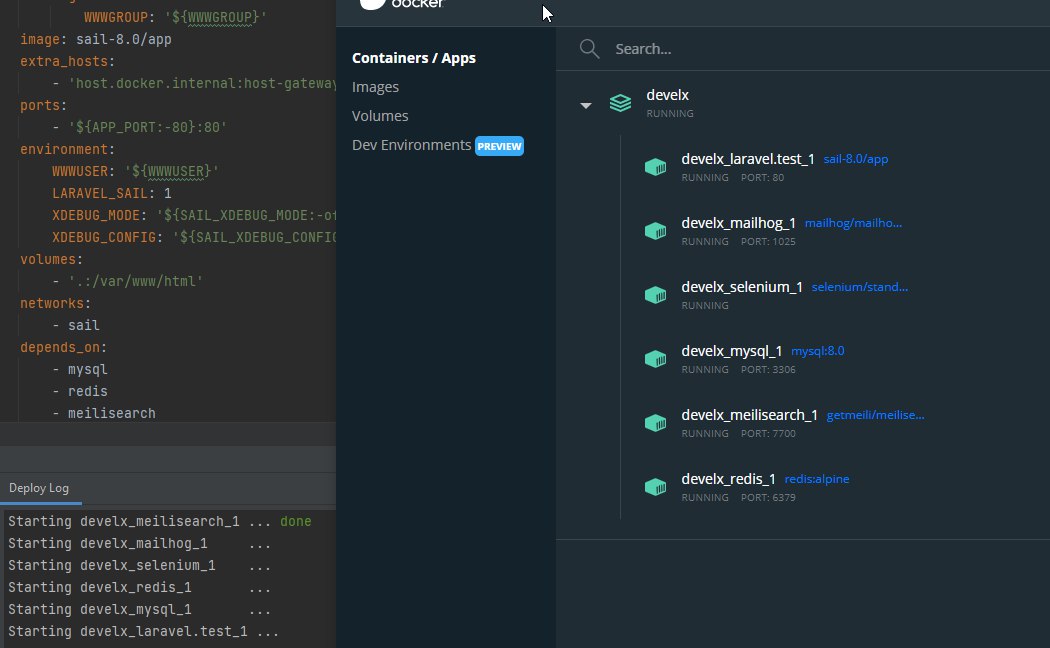Open the redis:alpine image link

click(x=817, y=479)
